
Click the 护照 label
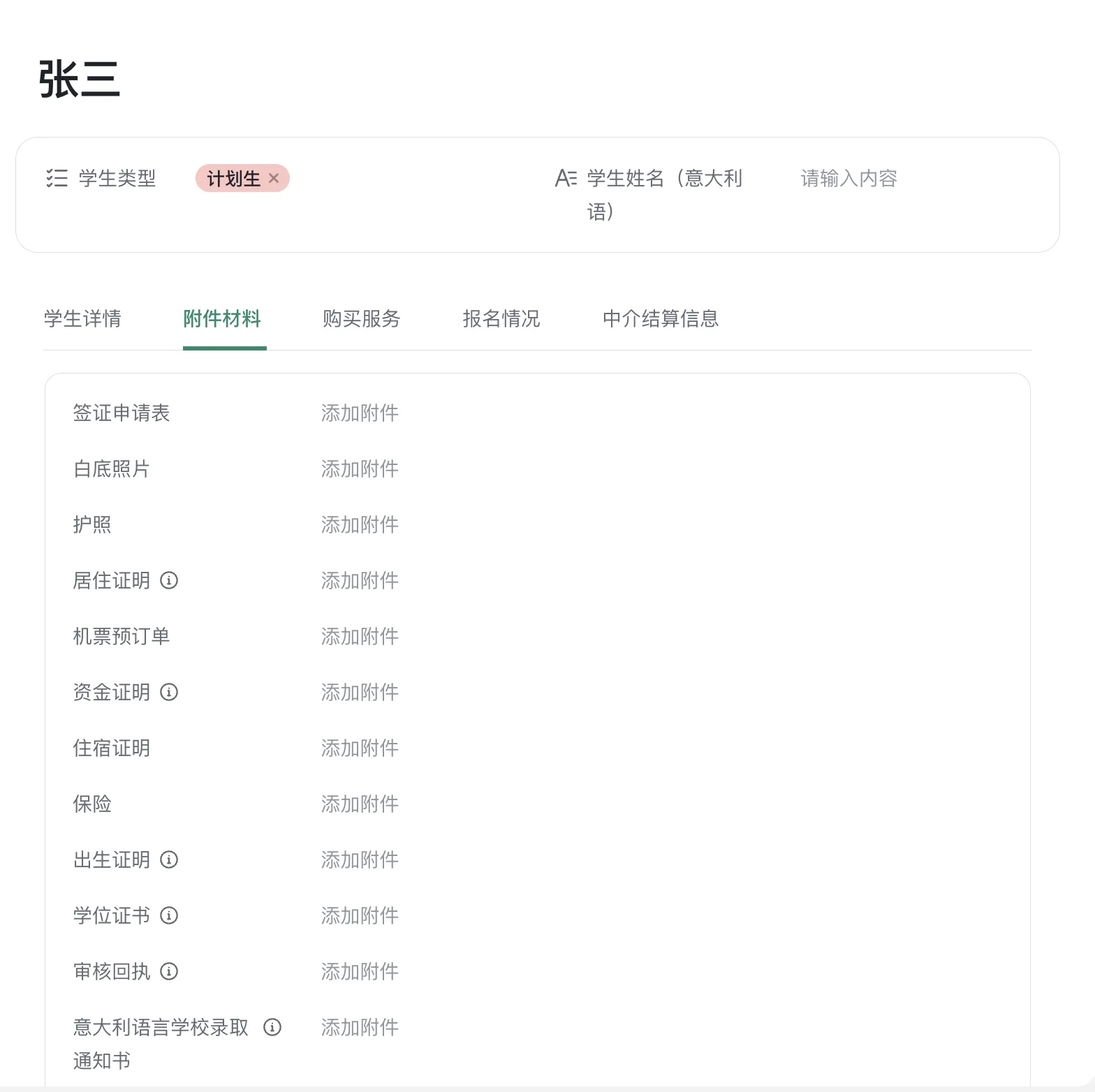[x=92, y=524]
